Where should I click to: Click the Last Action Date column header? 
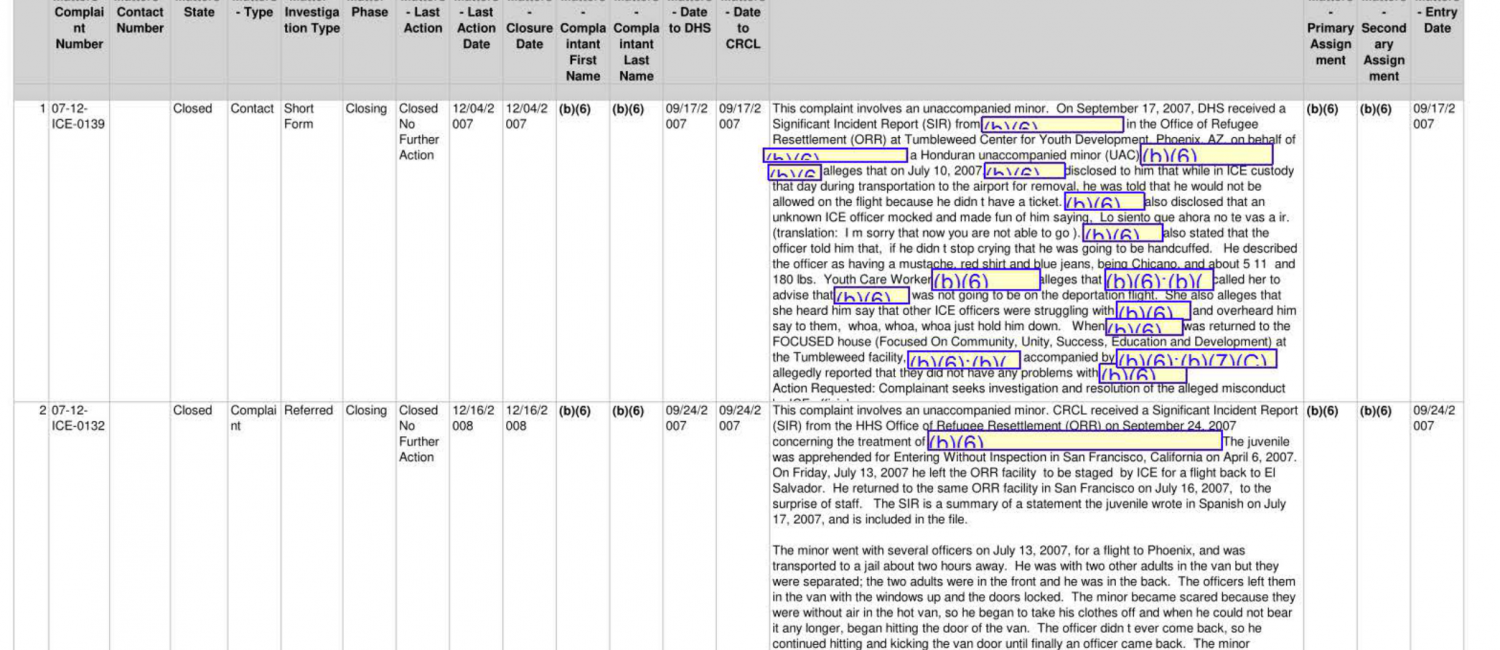coord(476,28)
